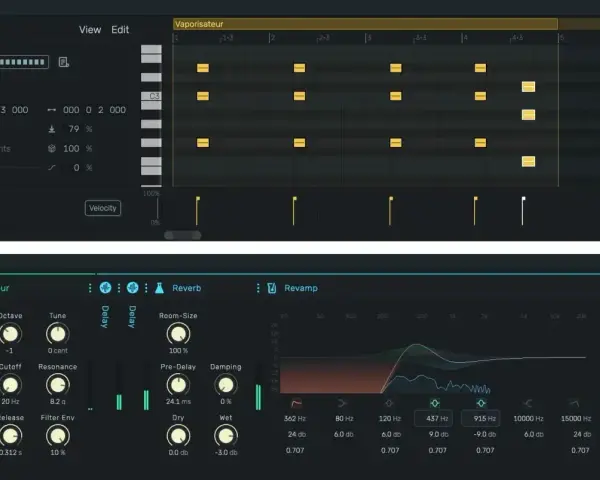Click the Pre-Delay knob
Screen dimensions: 600x480
pos(178,385)
